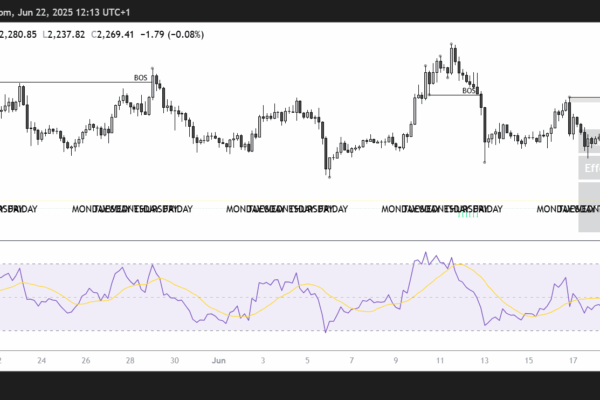Viewport: 600px width, 400px height.
Task: Click the 28 date on the time axis
Action: (x=130, y=361)
